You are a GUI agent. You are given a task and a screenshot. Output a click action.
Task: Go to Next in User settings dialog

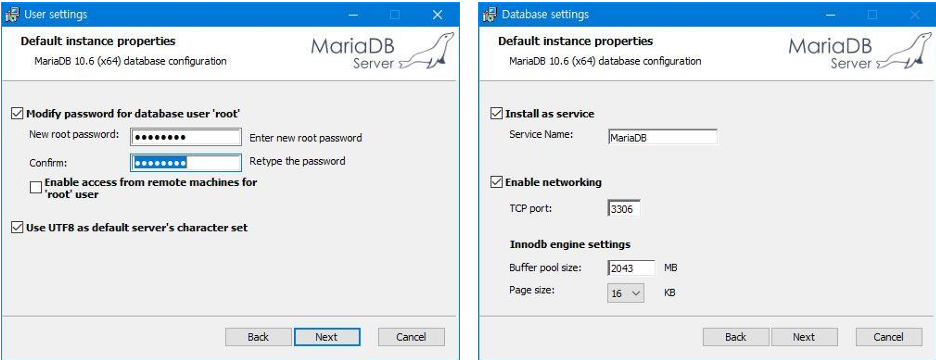[x=327, y=337]
